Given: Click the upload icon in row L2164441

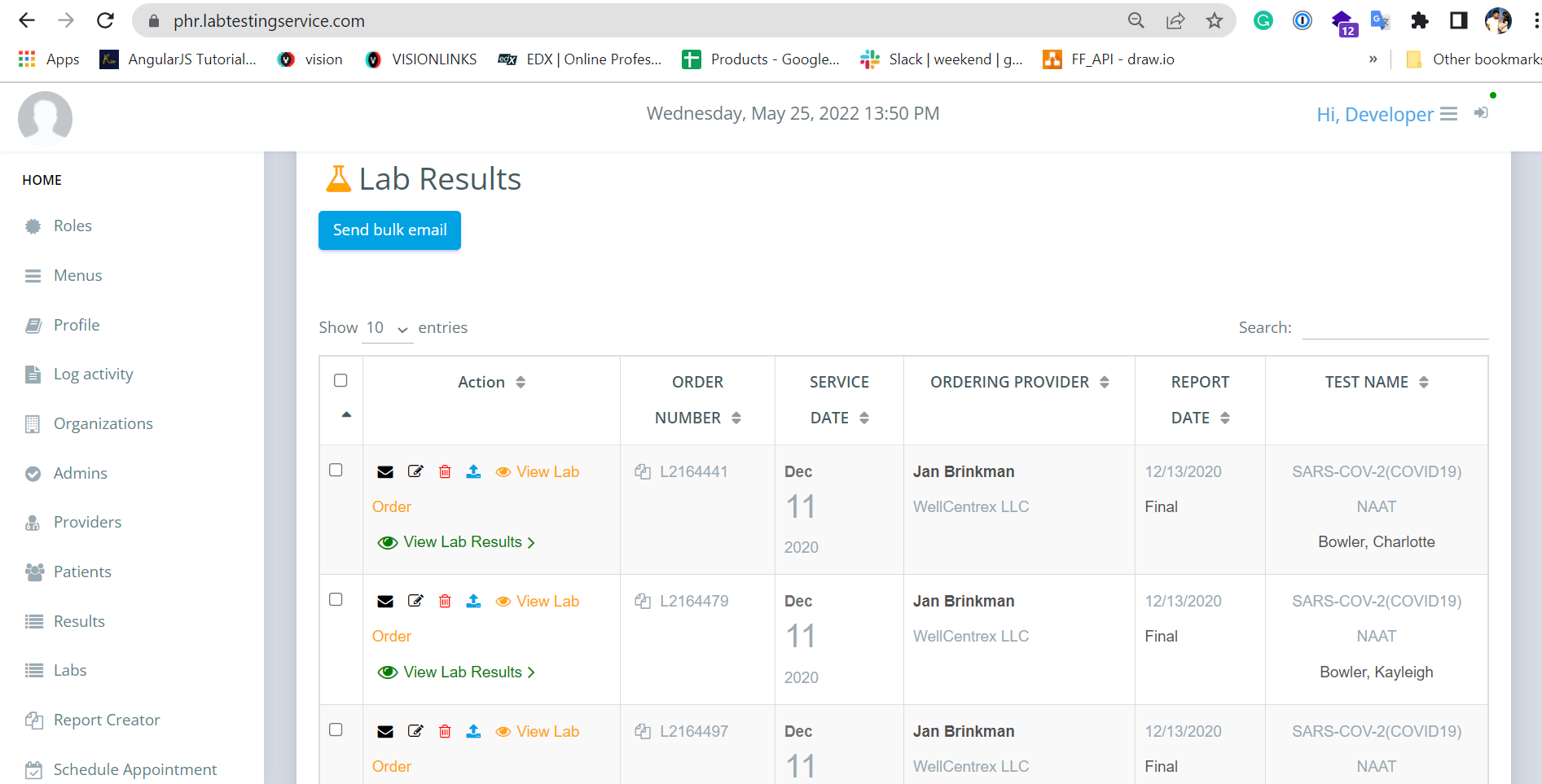Looking at the screenshot, I should click(473, 471).
